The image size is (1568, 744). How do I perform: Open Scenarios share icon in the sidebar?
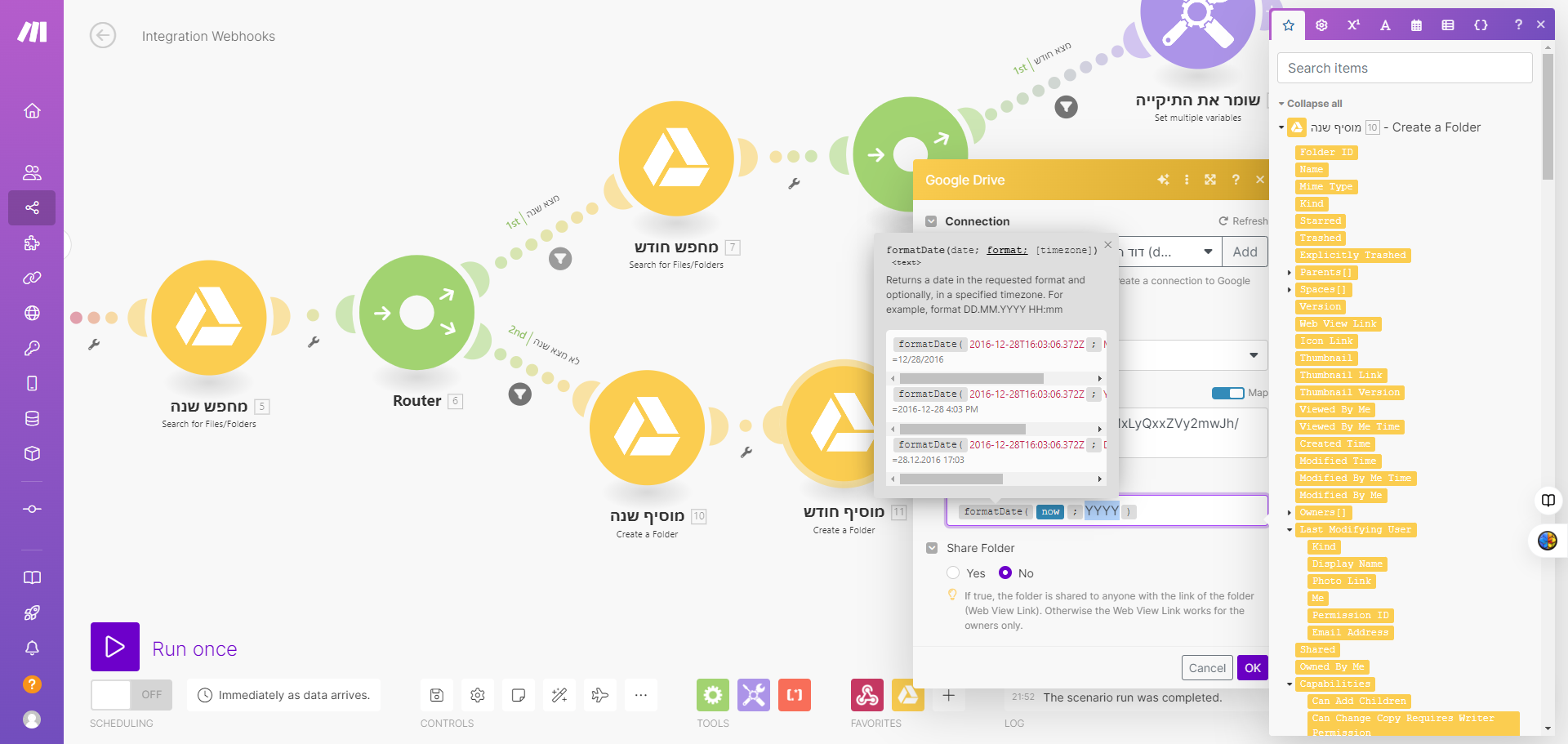(32, 207)
